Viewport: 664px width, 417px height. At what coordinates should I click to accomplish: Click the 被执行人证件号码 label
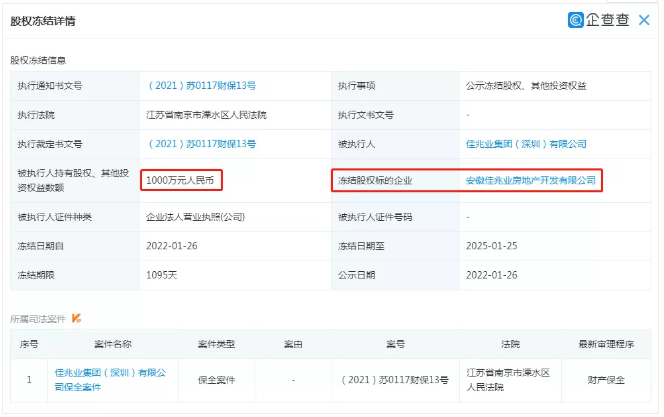pos(375,217)
